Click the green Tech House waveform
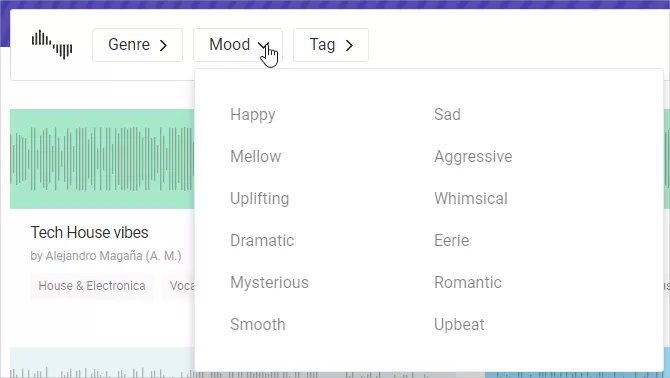670x378 pixels. (x=102, y=159)
